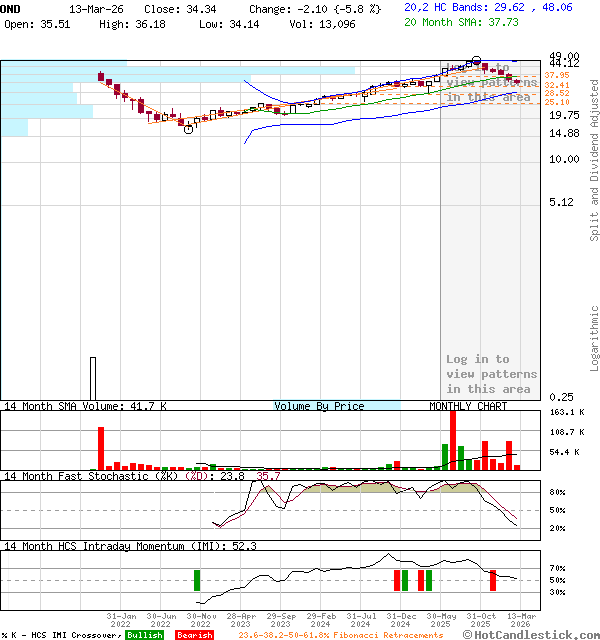Image resolution: width=600 pixels, height=640 pixels.
Task: Click the 37.95 Fibonacci price level label
Action: [x=556, y=75]
